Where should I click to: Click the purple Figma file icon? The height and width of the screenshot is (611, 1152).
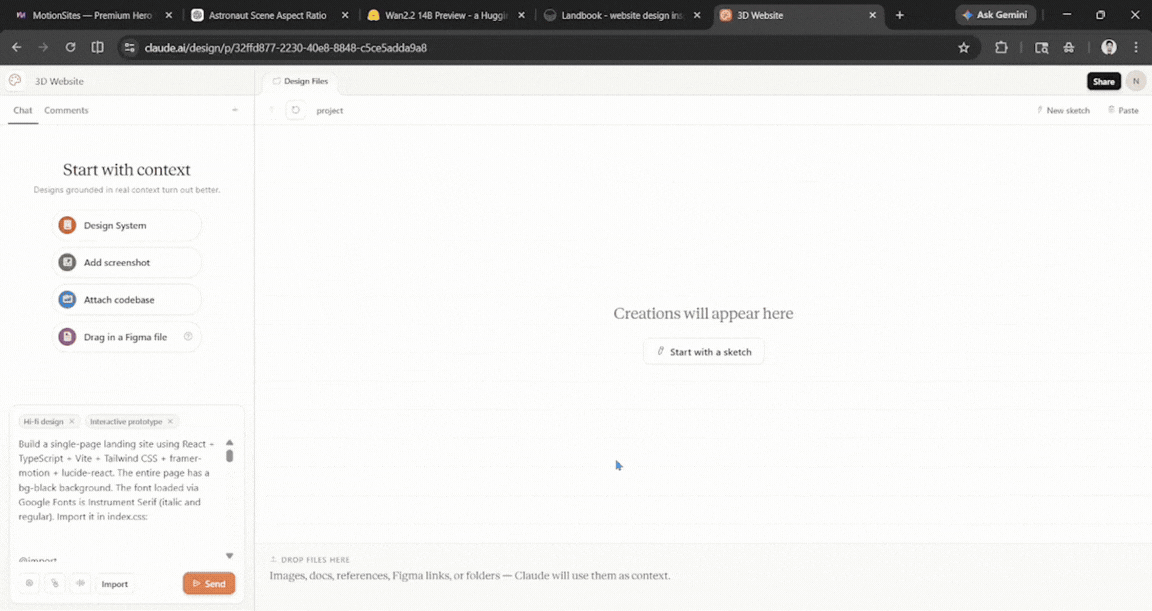tap(68, 337)
